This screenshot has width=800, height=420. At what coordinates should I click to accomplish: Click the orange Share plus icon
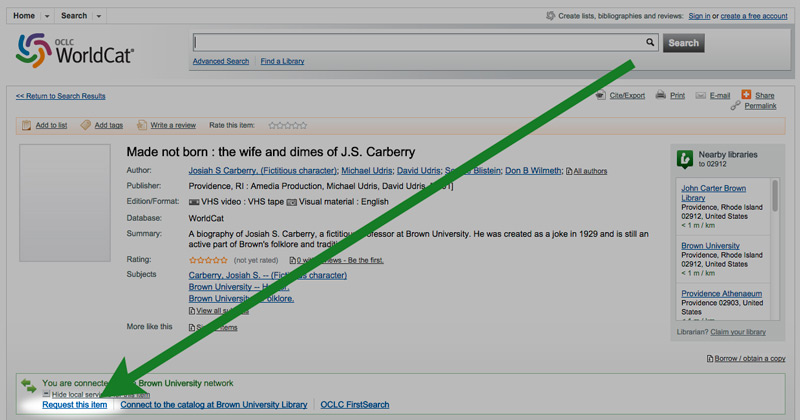pyautogui.click(x=746, y=94)
